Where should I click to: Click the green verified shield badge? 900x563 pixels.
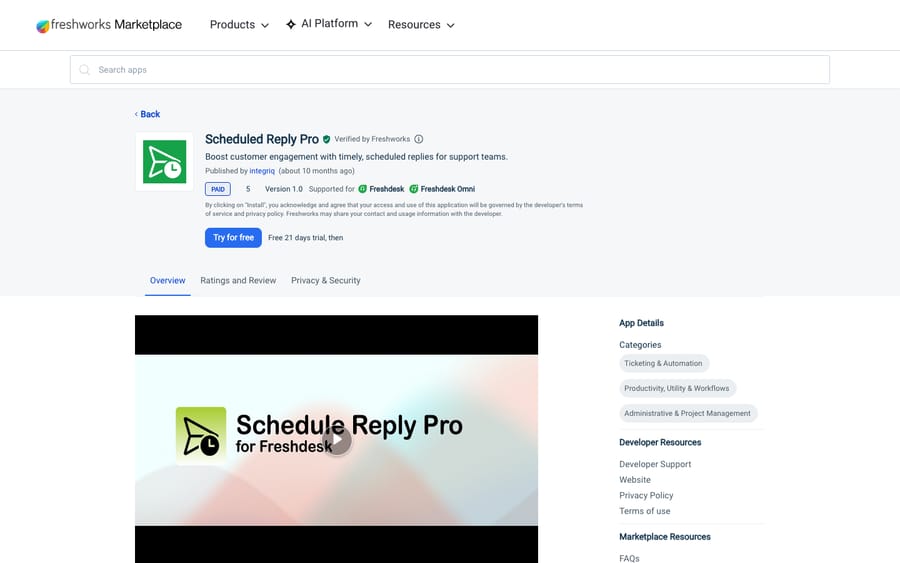point(327,139)
